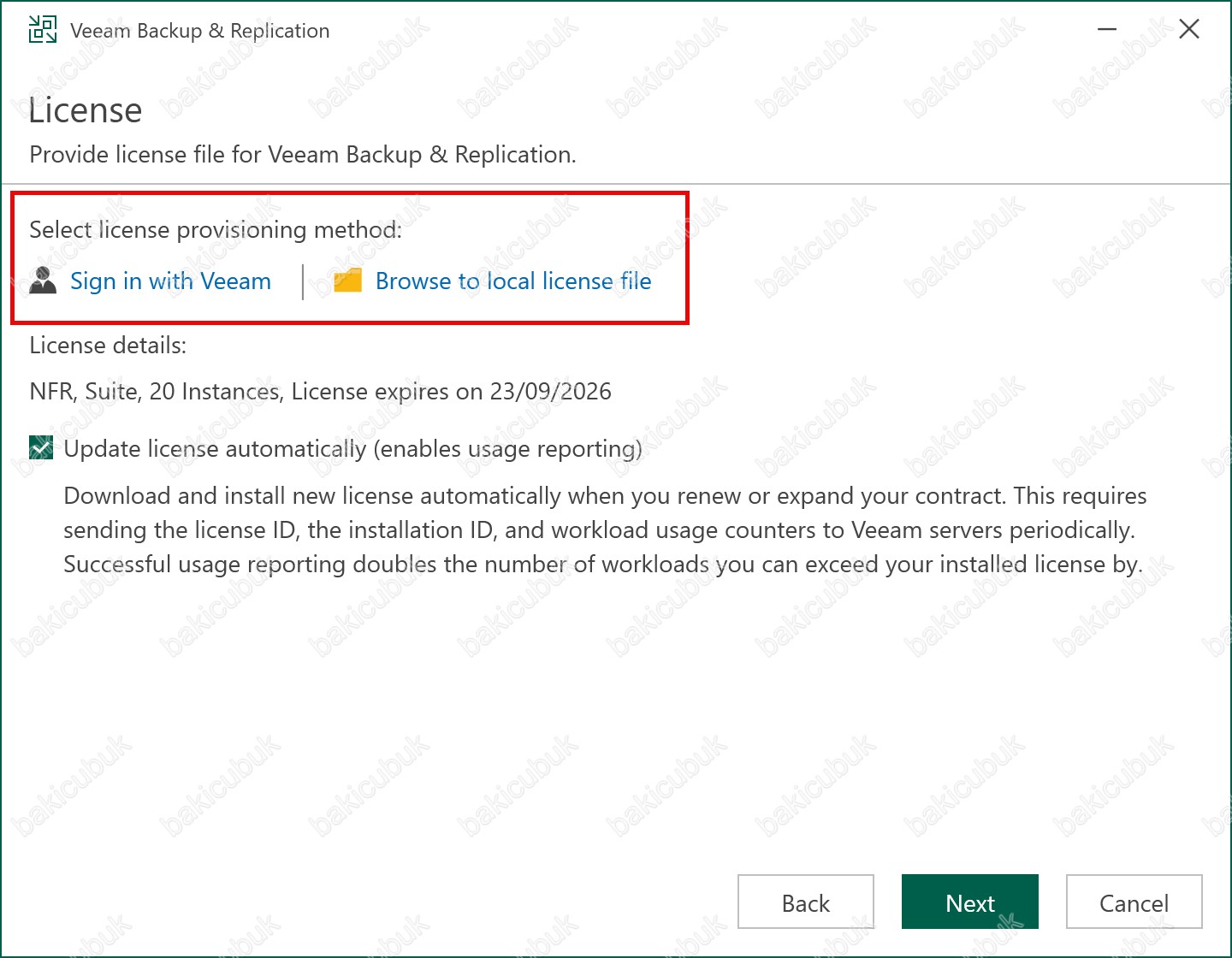Click the Veeam logo in title bar
Screen dimensions: 1232x958
pyautogui.click(x=43, y=30)
